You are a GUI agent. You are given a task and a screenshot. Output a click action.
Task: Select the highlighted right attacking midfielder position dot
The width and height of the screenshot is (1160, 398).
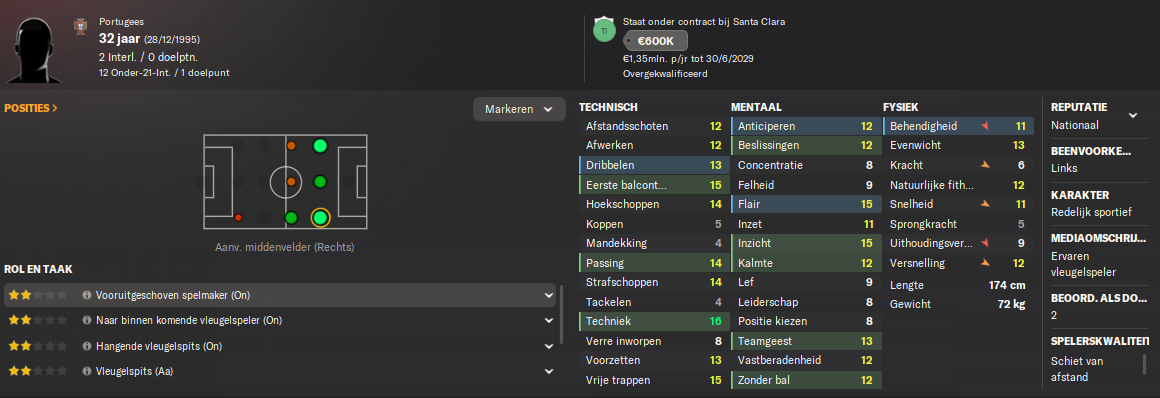[320, 217]
